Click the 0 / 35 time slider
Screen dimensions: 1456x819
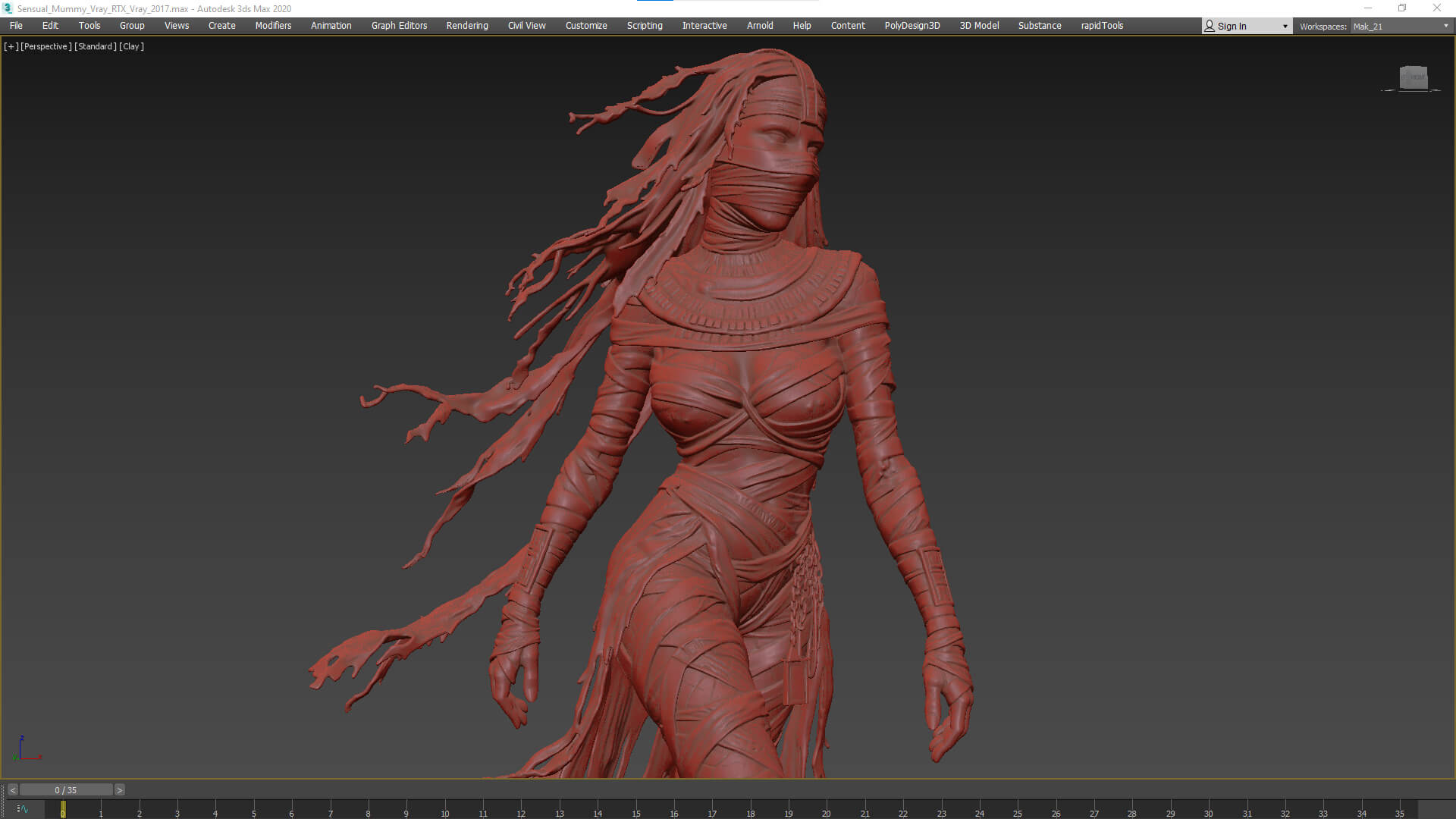click(x=66, y=790)
